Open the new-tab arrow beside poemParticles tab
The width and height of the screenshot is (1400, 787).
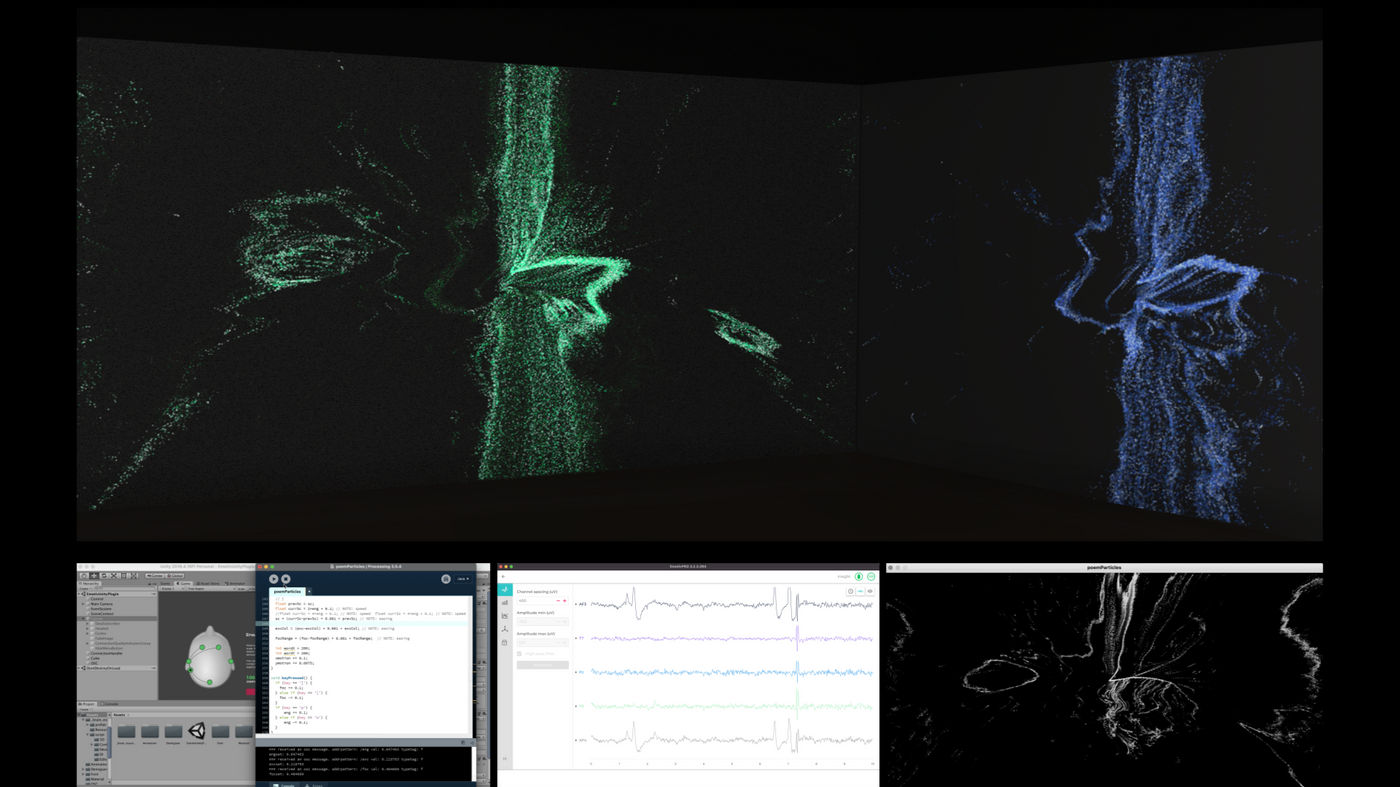click(309, 591)
